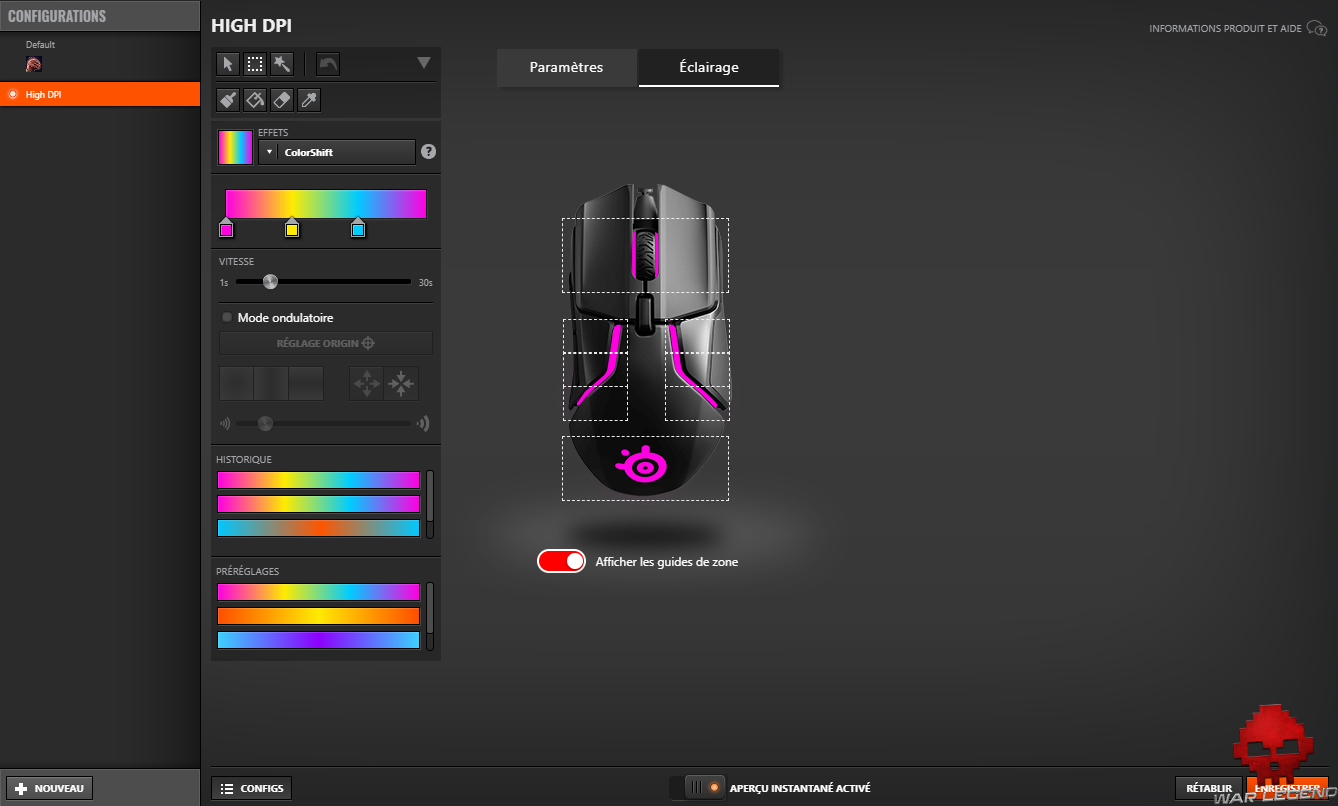Apply the orange-yellow preset gradient in Préréglages
The image size is (1338, 806).
pos(318,616)
